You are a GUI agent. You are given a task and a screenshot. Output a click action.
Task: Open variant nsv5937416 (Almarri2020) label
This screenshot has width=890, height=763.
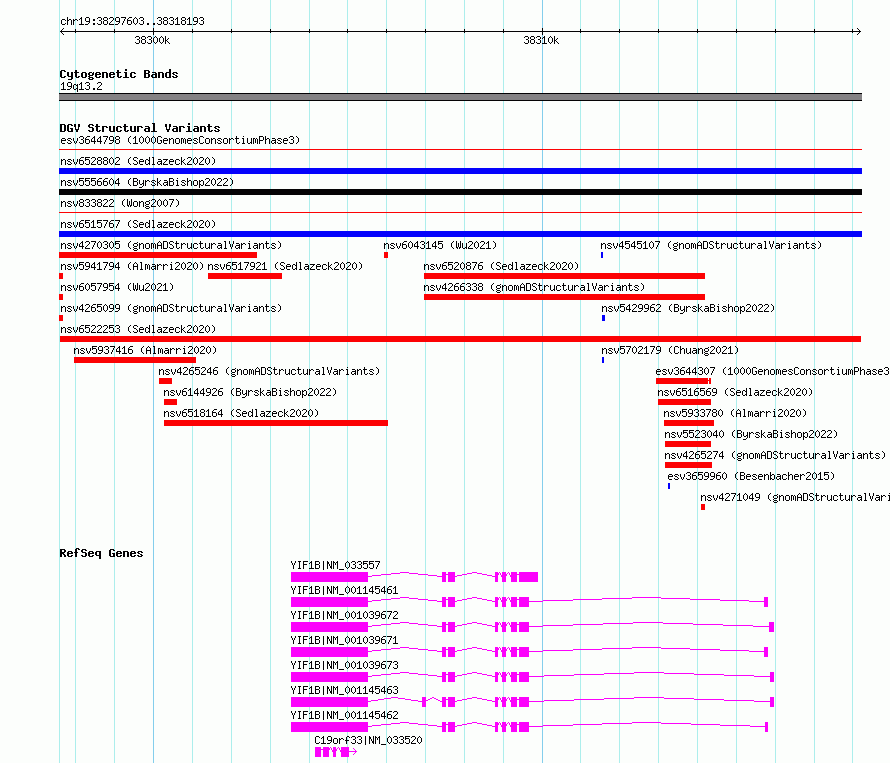pyautogui.click(x=145, y=350)
